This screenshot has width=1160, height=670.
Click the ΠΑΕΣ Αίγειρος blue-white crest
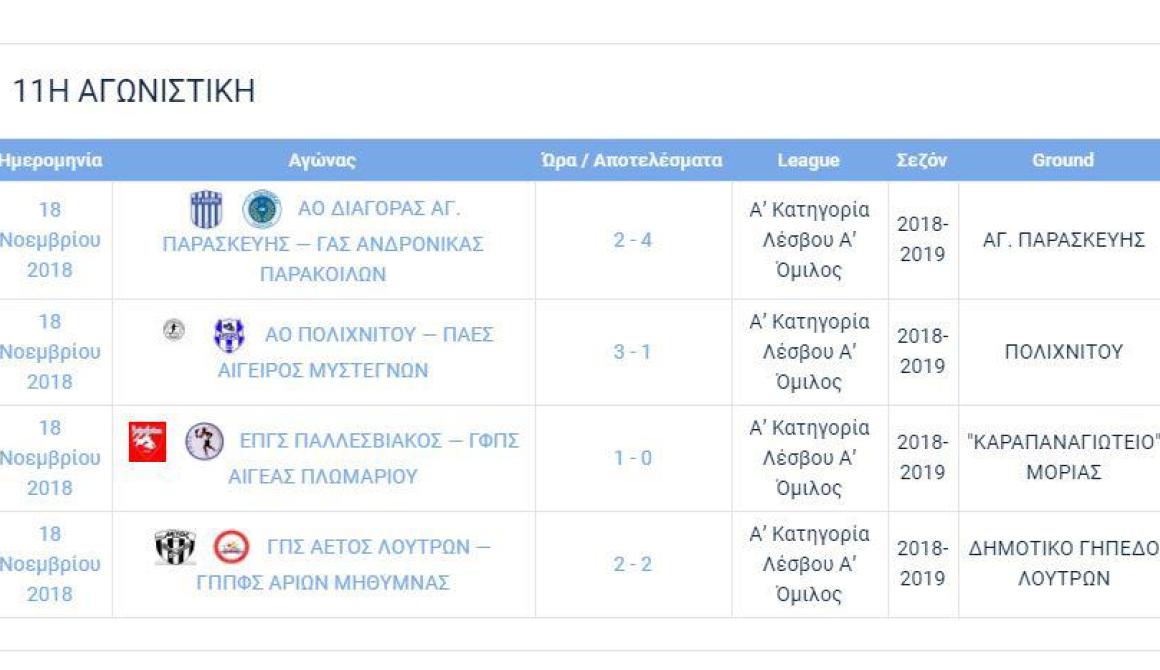[x=229, y=335]
